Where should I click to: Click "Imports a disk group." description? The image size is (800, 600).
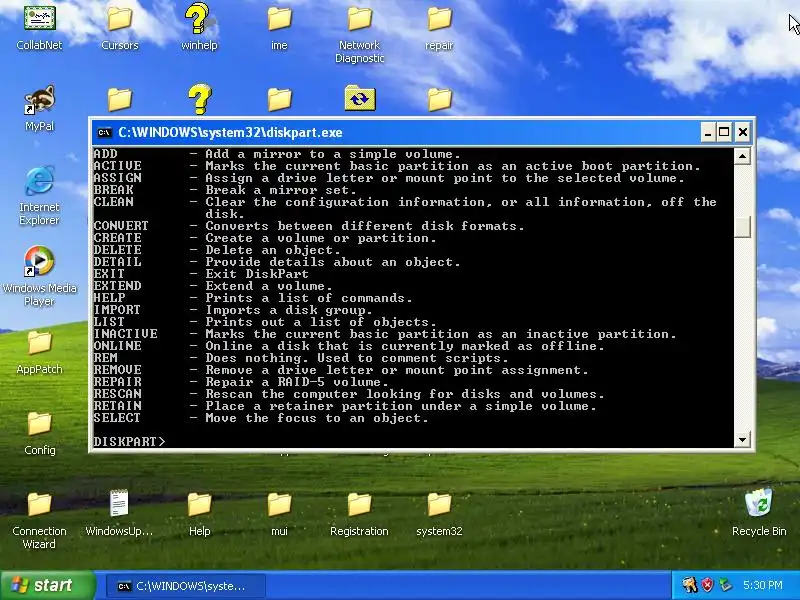click(289, 310)
